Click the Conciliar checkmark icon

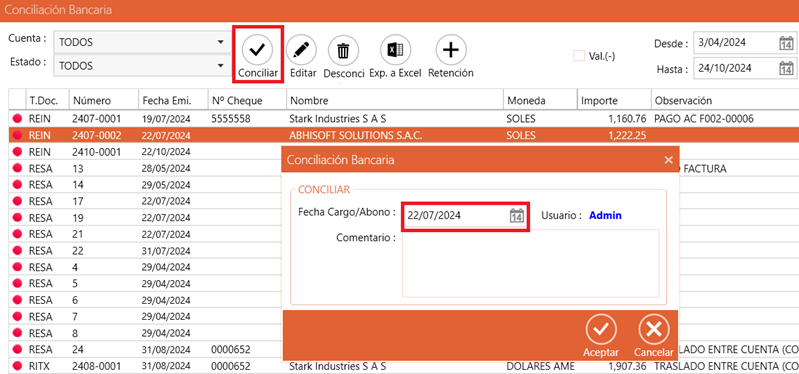tap(257, 49)
